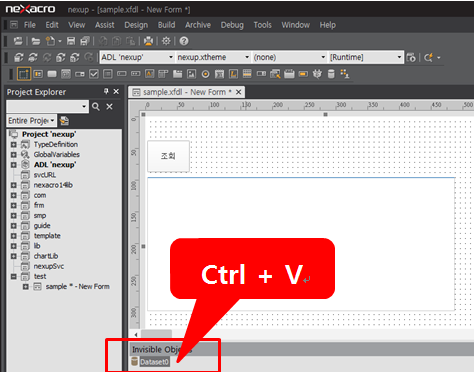This screenshot has width=474, height=372.
Task: Click the open folder toolbar icon
Action: click(36, 41)
